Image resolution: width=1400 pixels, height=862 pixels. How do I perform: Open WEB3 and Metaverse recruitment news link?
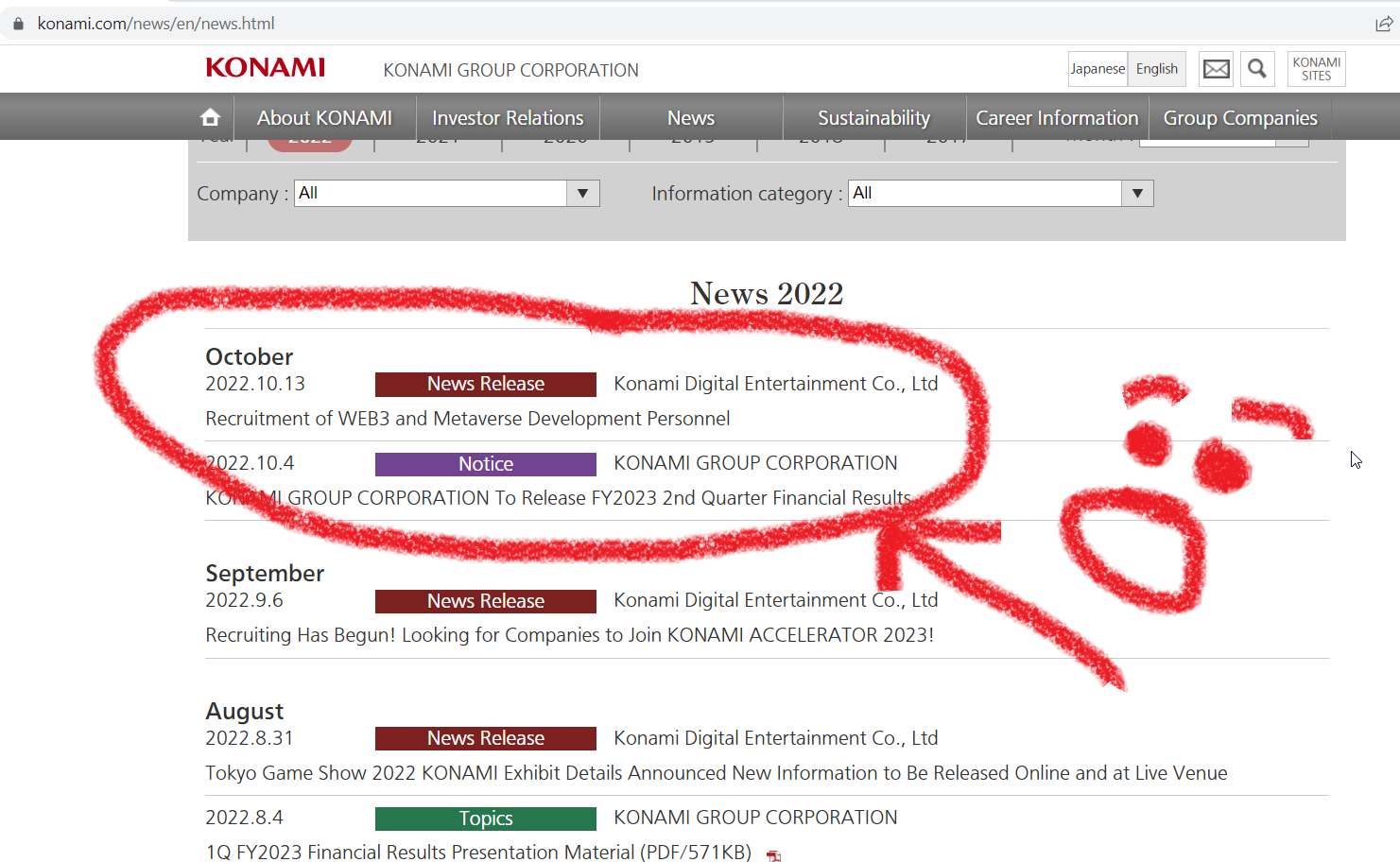[468, 419]
